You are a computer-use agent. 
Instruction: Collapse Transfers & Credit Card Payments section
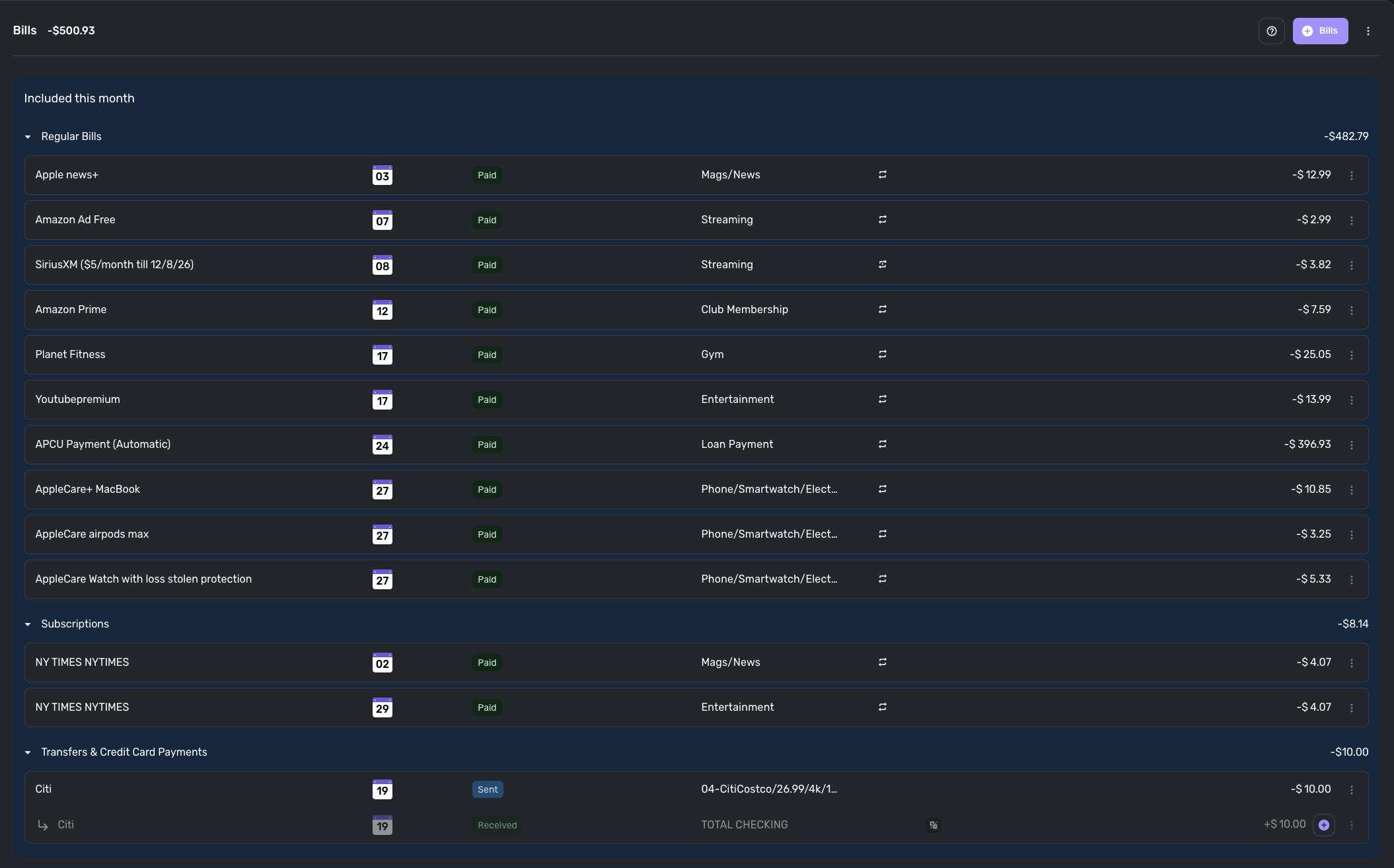click(28, 752)
